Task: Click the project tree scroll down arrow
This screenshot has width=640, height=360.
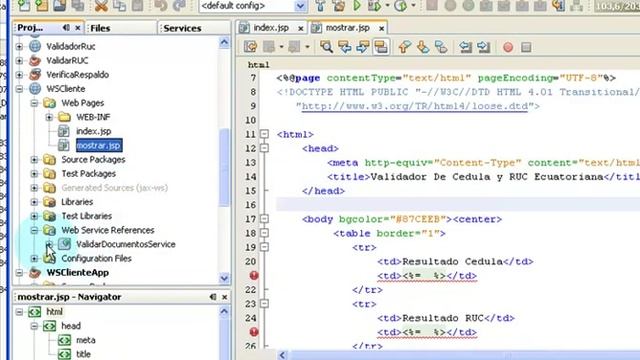Action: click(x=224, y=278)
